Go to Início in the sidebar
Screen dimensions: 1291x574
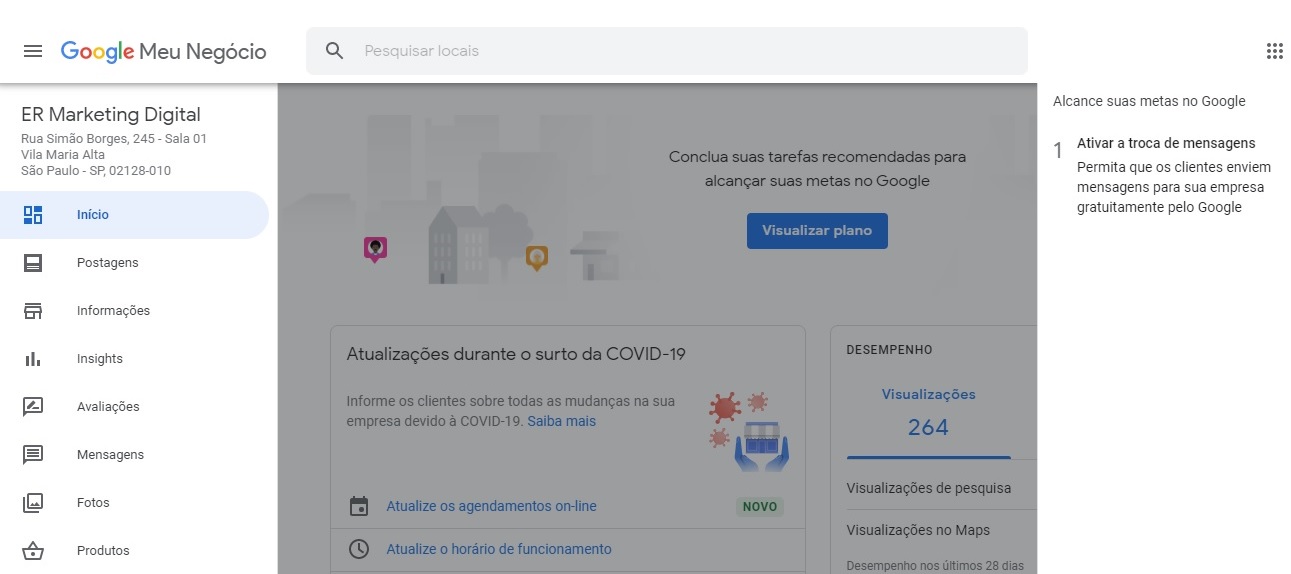click(134, 215)
